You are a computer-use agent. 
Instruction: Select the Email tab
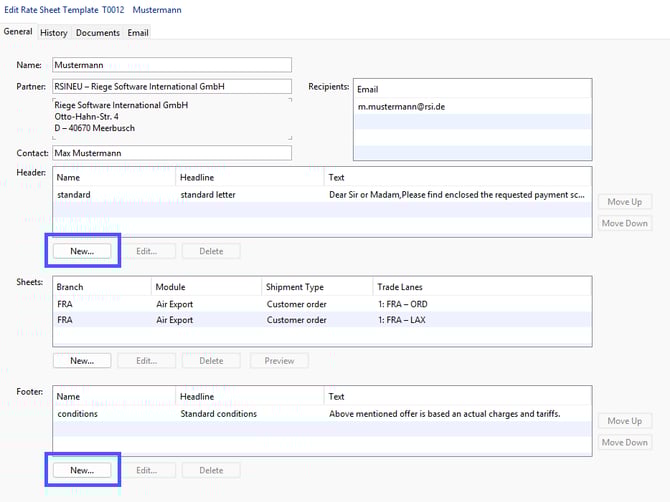(x=138, y=32)
